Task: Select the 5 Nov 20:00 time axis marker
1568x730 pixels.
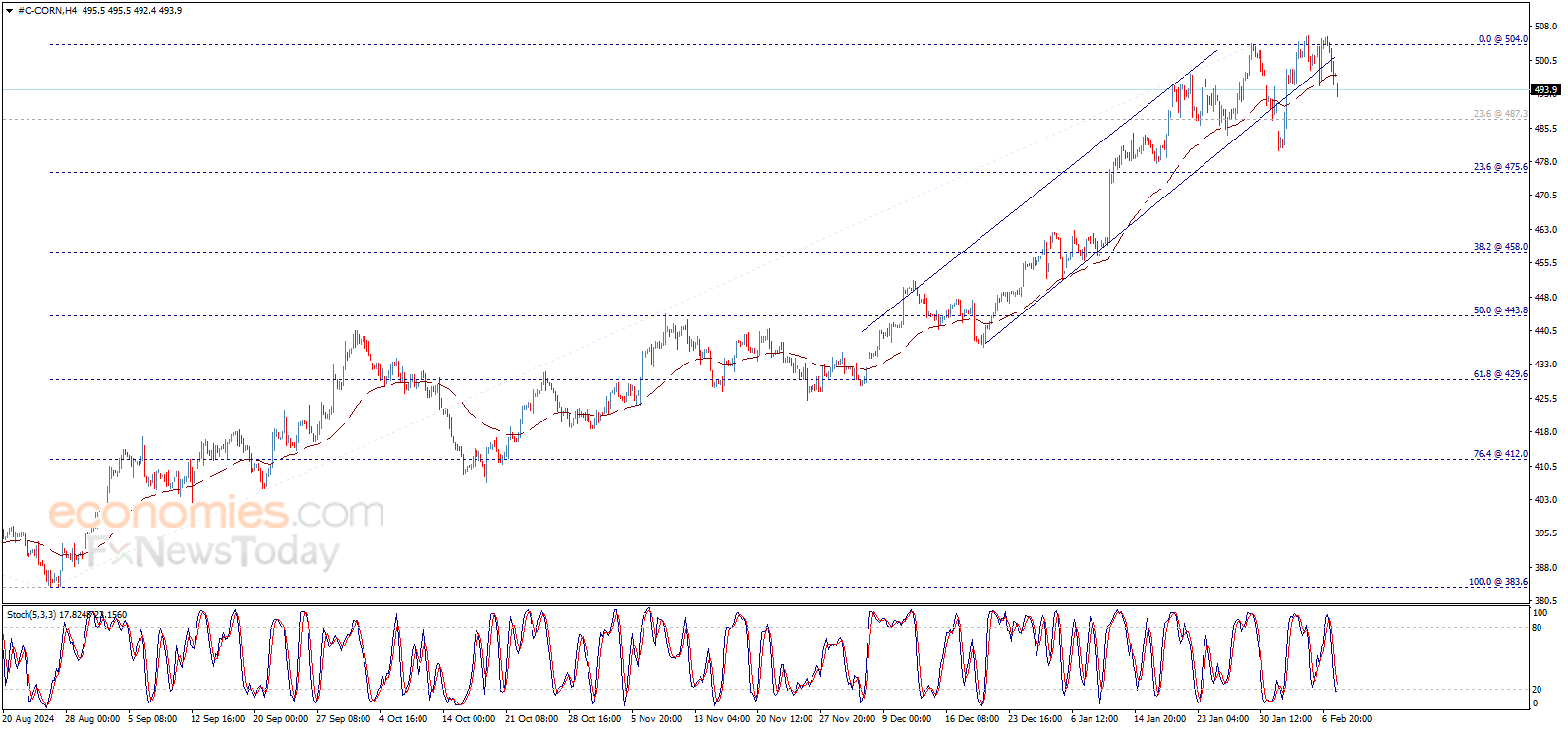Action: coord(655,719)
